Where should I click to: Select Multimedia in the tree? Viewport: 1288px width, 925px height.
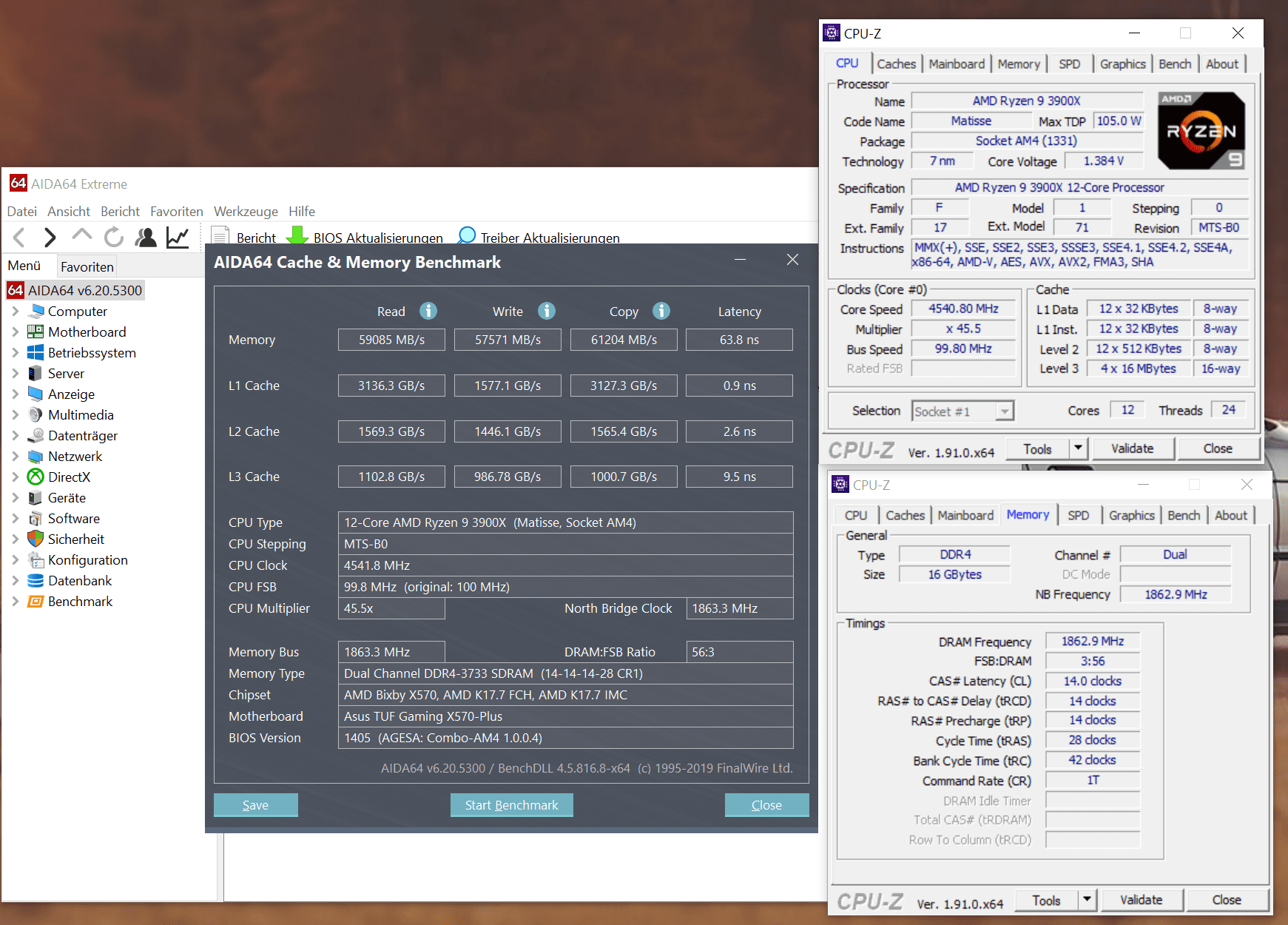(x=81, y=415)
